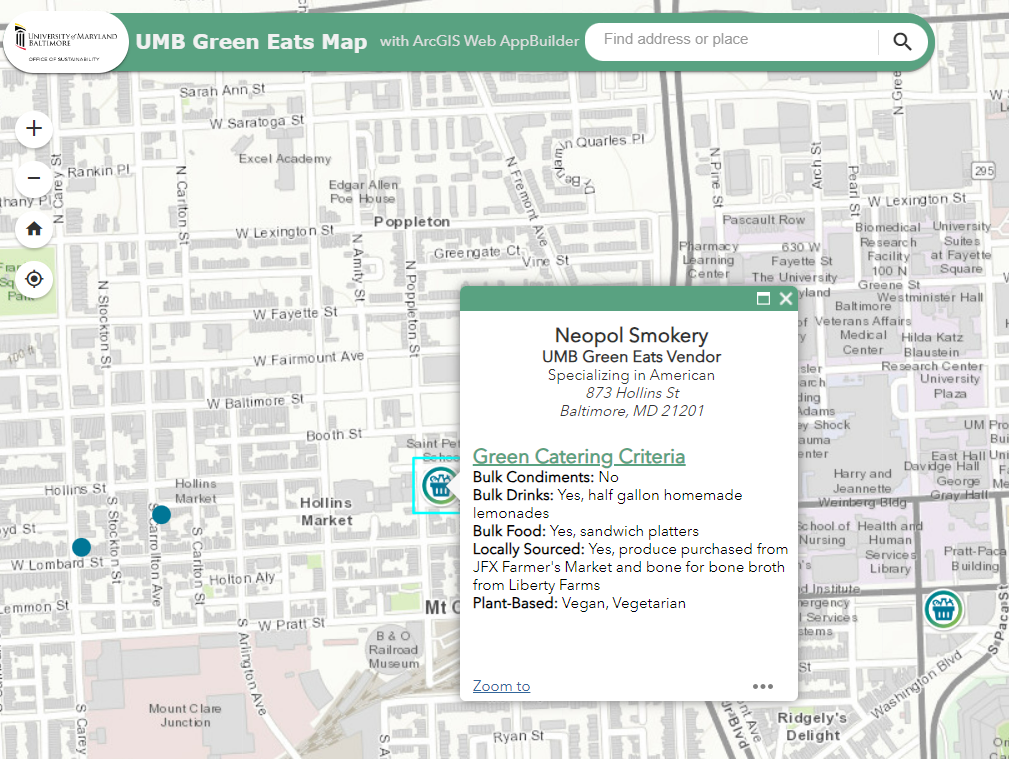Click the University of Maryland Baltimore logo
This screenshot has width=1009, height=759.
tap(65, 42)
